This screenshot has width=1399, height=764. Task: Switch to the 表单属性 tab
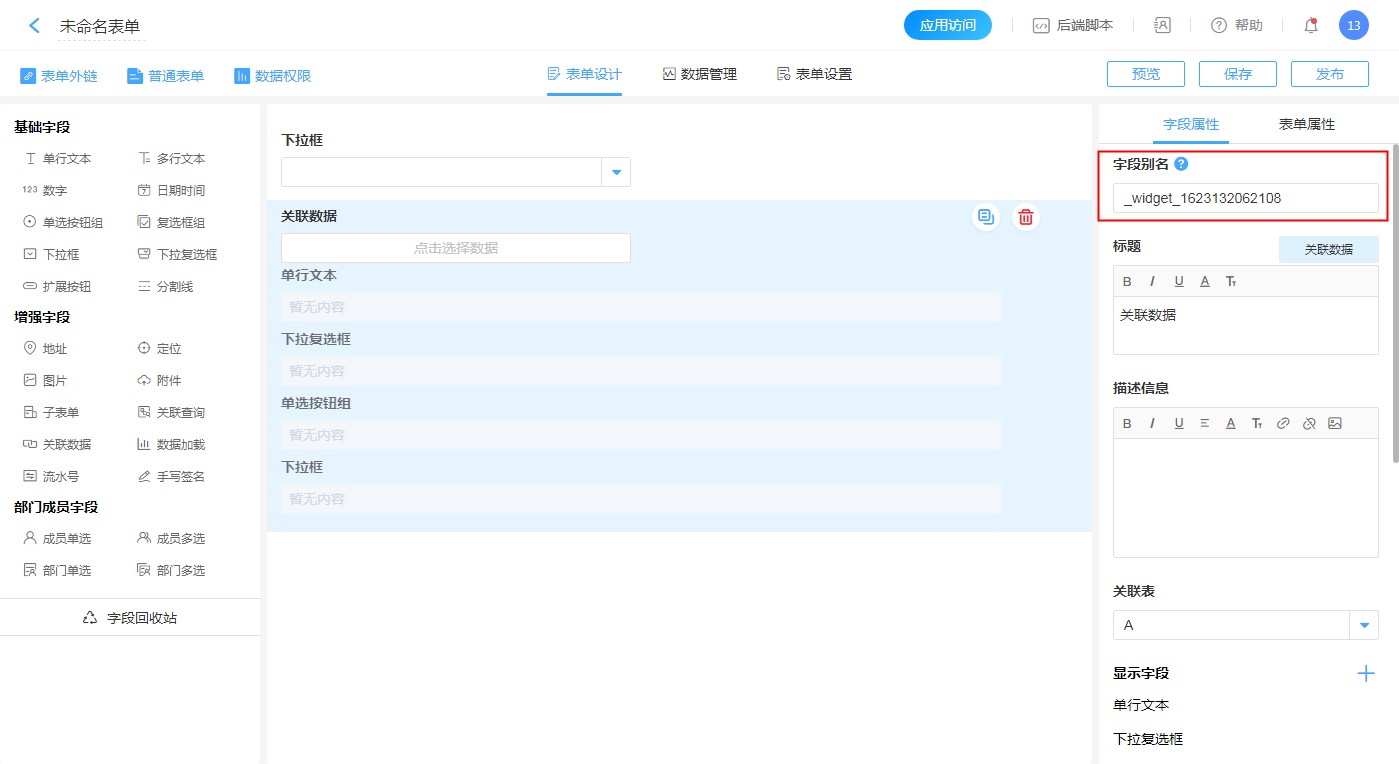pyautogui.click(x=1306, y=125)
